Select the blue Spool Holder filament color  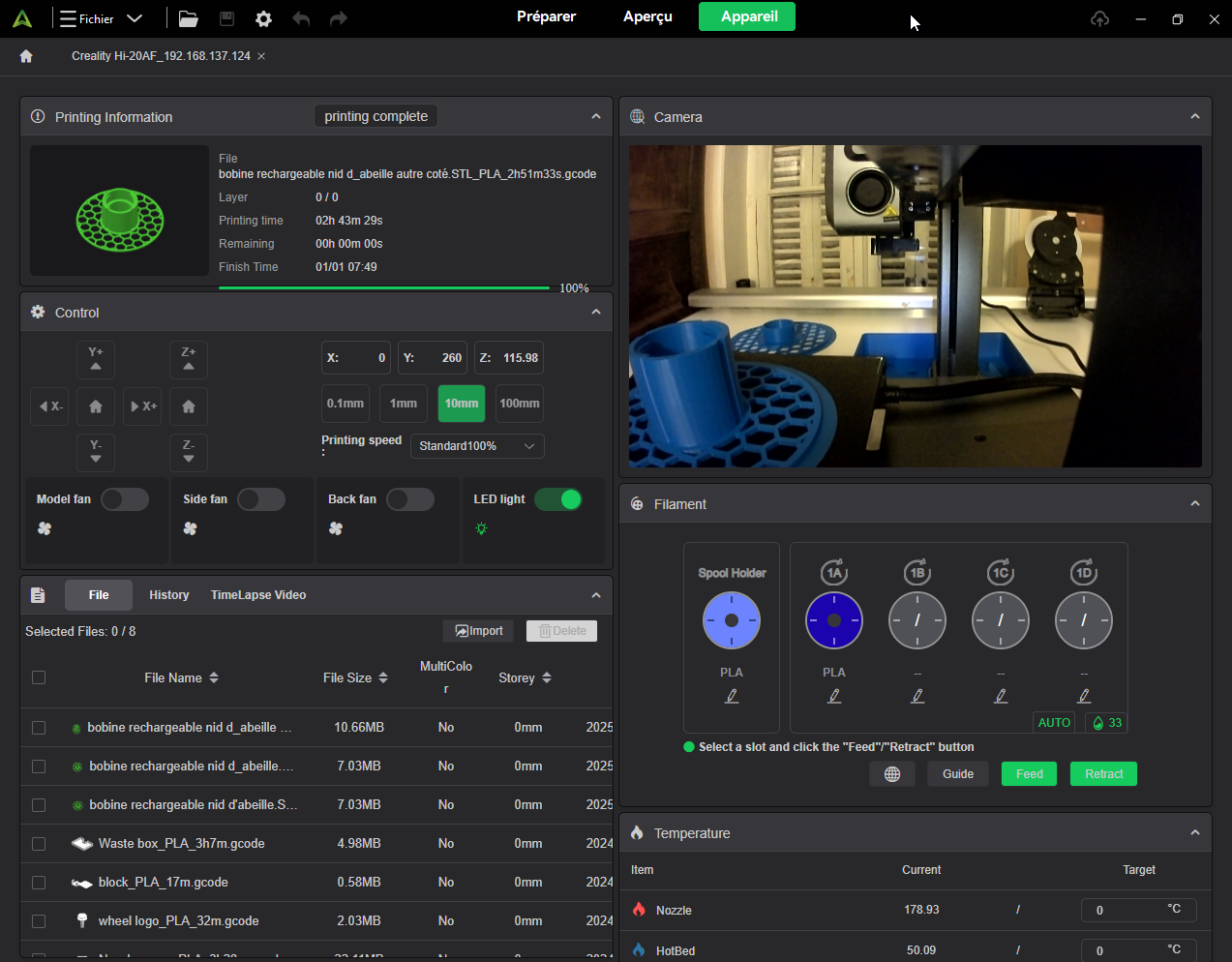732,620
